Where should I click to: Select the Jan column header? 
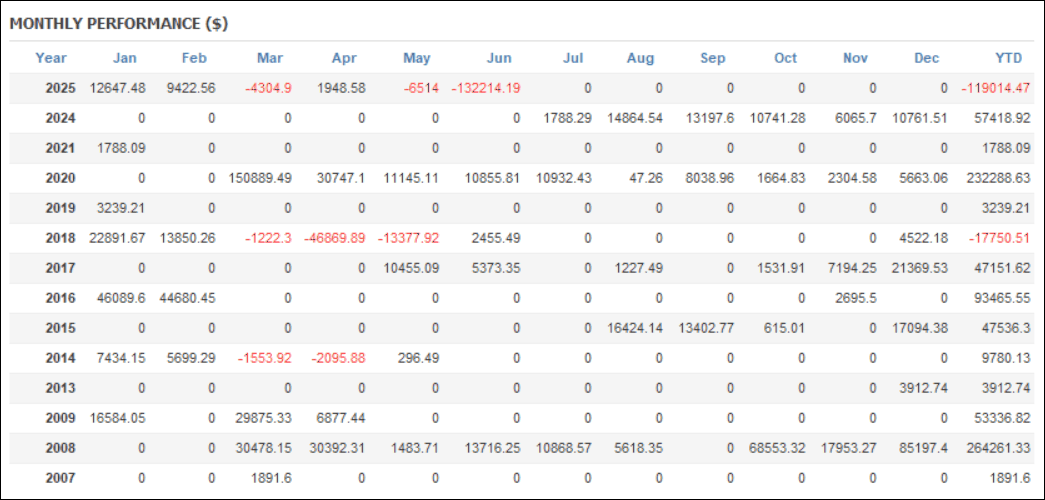[125, 58]
